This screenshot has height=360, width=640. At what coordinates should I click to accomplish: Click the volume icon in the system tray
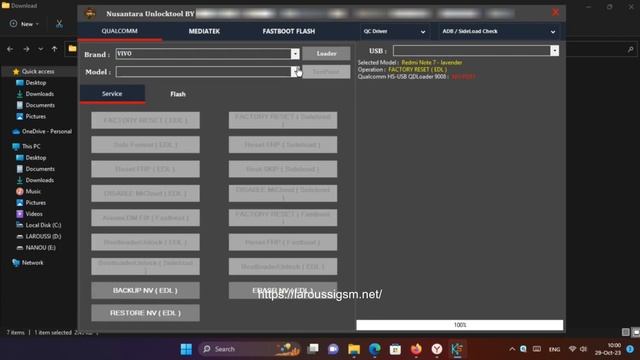click(584, 349)
